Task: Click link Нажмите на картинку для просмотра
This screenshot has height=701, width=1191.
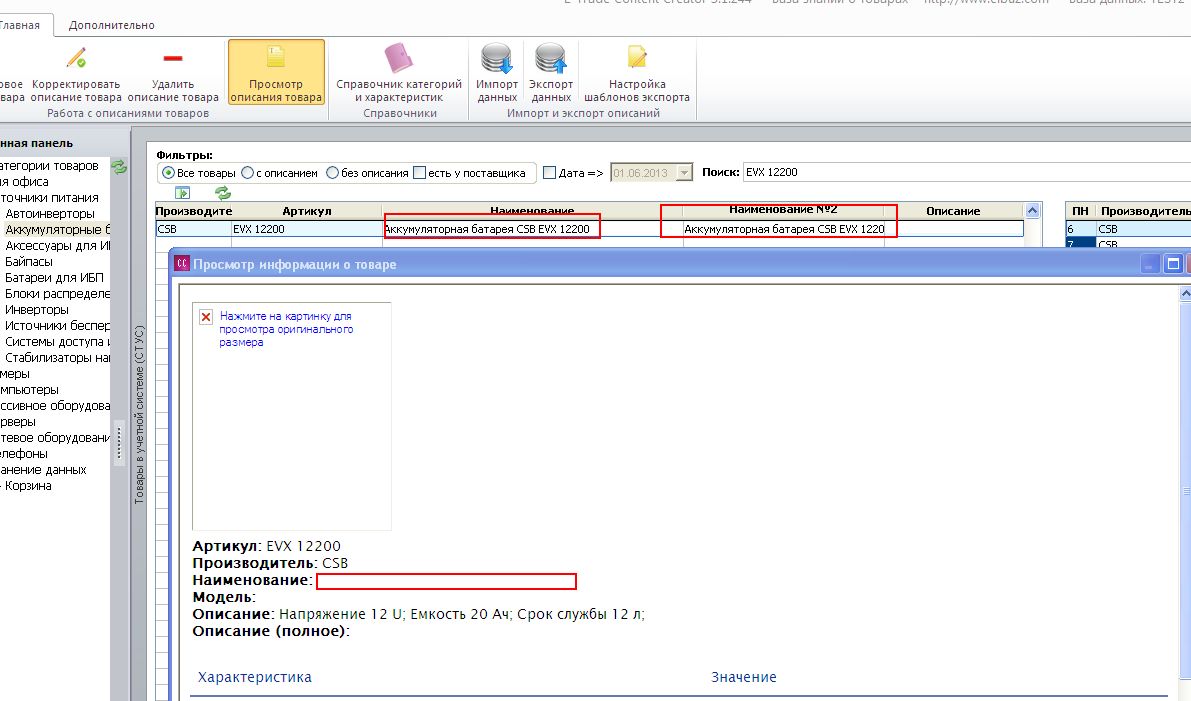Action: coord(286,329)
